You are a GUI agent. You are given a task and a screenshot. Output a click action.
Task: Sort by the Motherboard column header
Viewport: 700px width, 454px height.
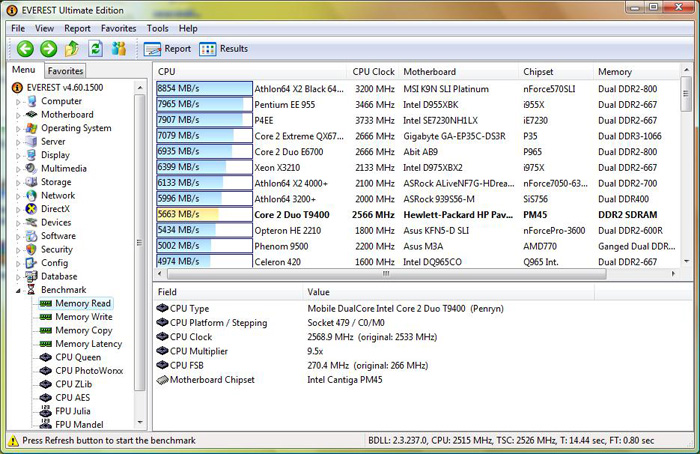pos(459,72)
